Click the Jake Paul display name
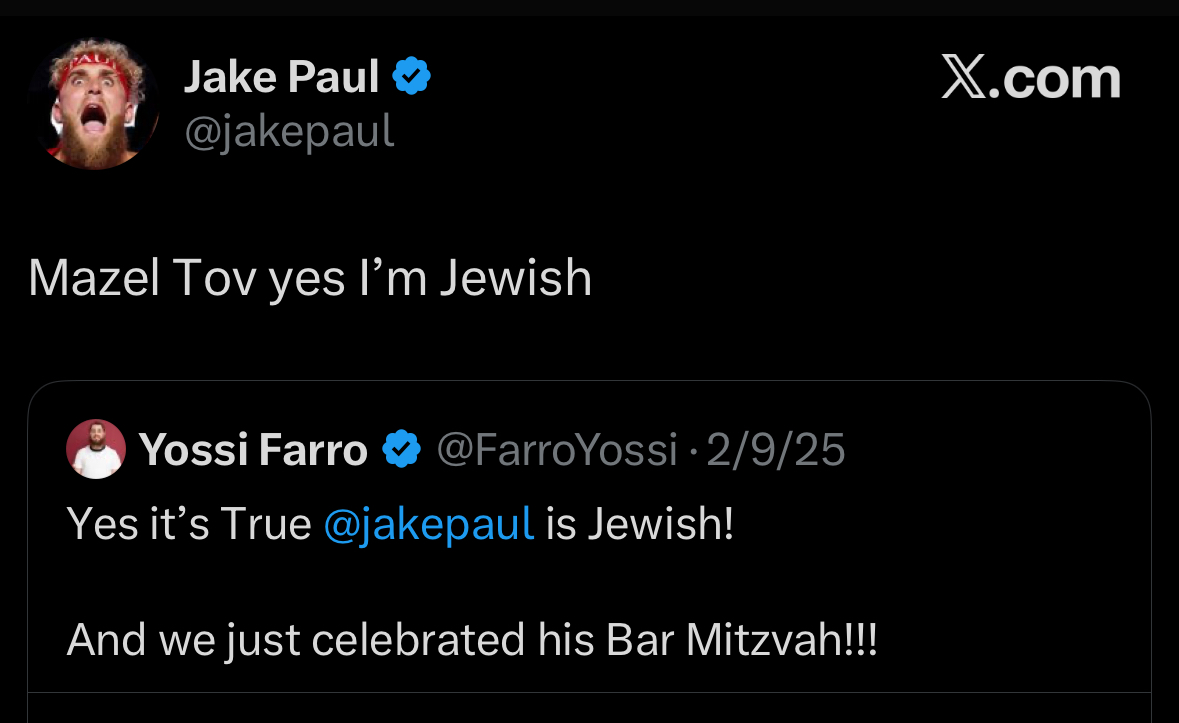Screen dimensions: 1179x723 coord(280,78)
